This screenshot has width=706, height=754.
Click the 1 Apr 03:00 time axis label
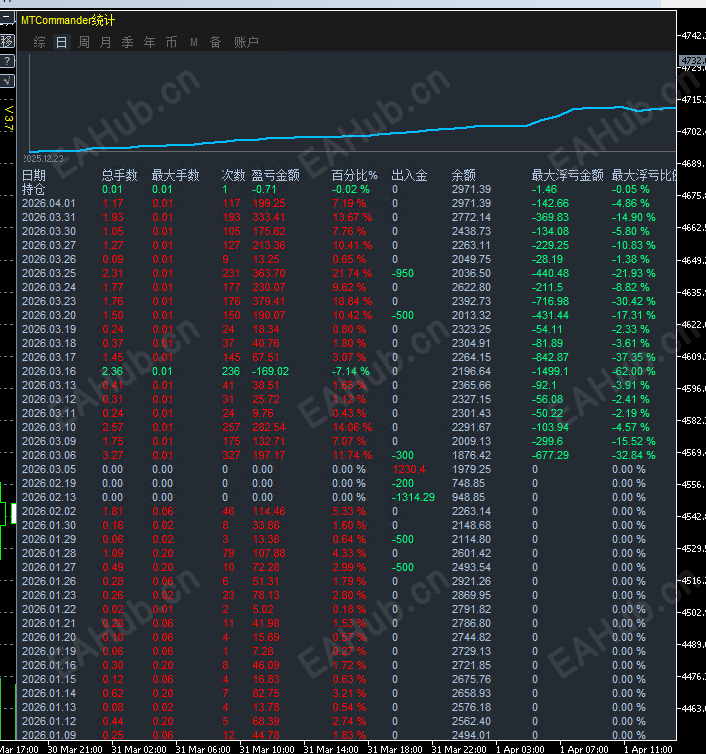(x=520, y=749)
